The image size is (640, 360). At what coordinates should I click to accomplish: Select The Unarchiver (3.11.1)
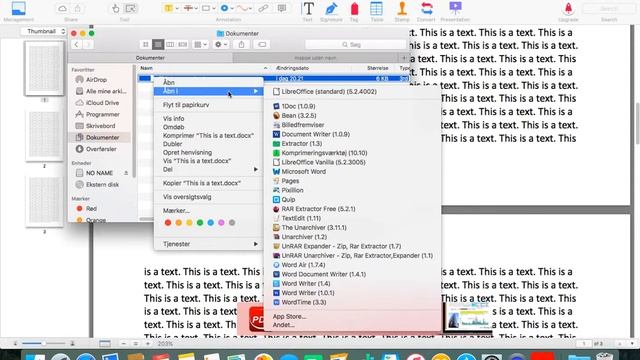point(313,227)
